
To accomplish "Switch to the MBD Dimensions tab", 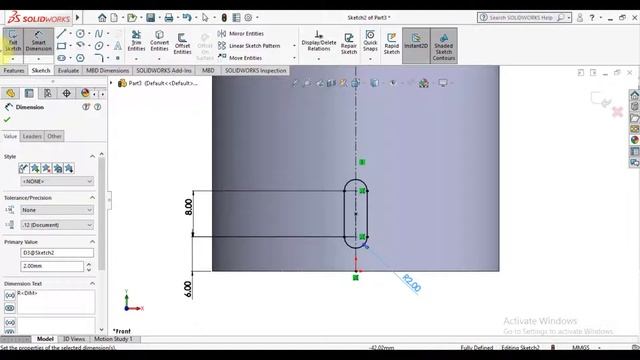I will click(x=107, y=71).
